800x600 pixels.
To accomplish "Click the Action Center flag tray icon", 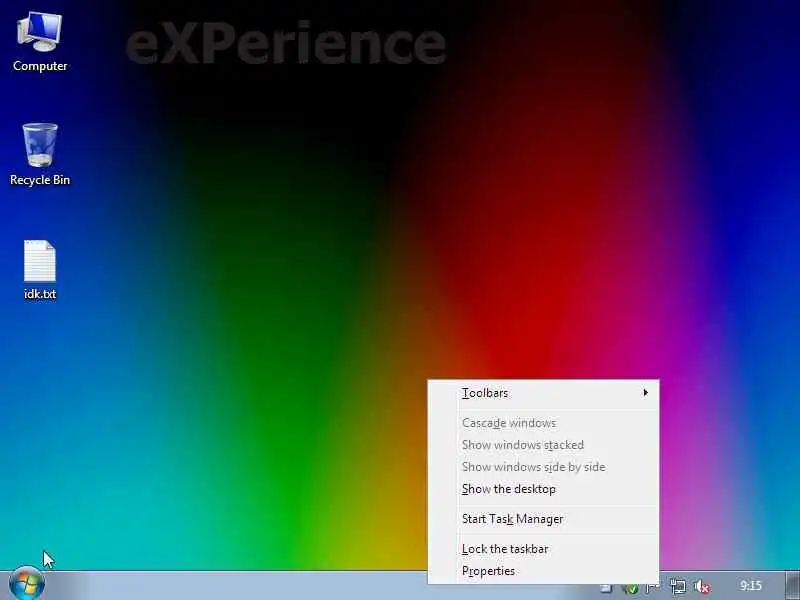I will 653,588.
